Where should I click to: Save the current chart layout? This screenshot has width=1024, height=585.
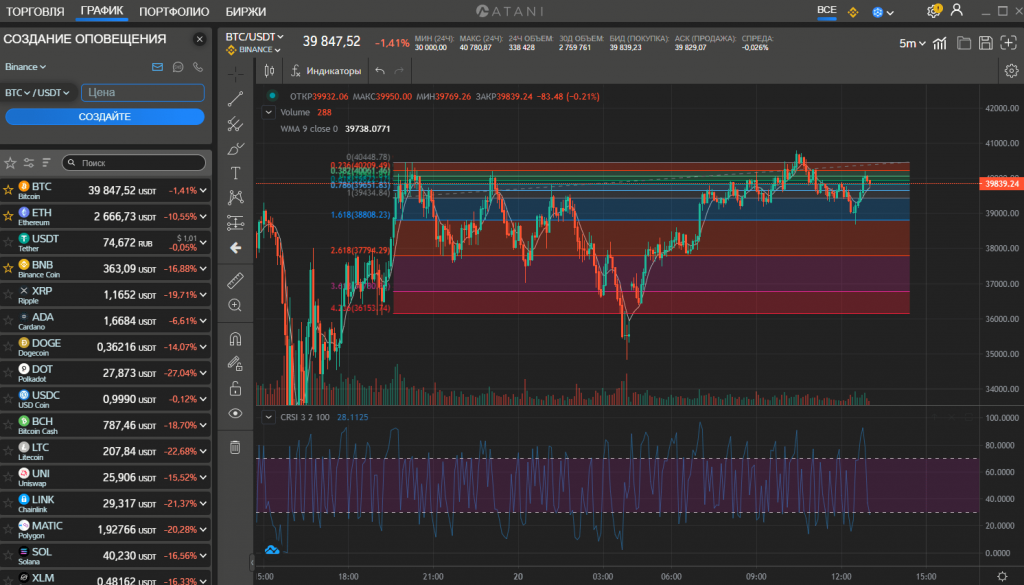[986, 43]
